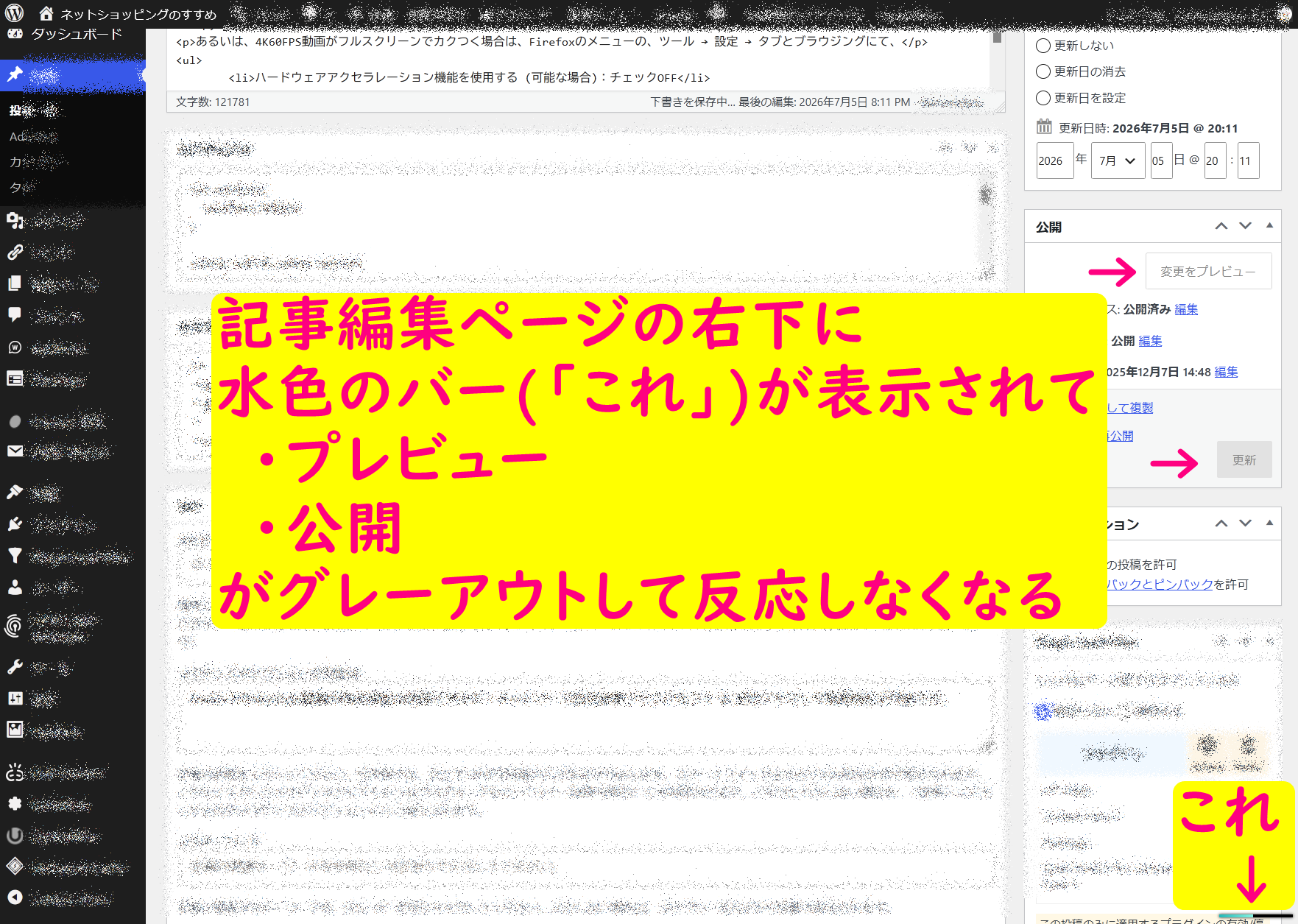This screenshot has width=1298, height=924.
Task: Open the 投稿 submenu item
Action: pyautogui.click(x=33, y=110)
